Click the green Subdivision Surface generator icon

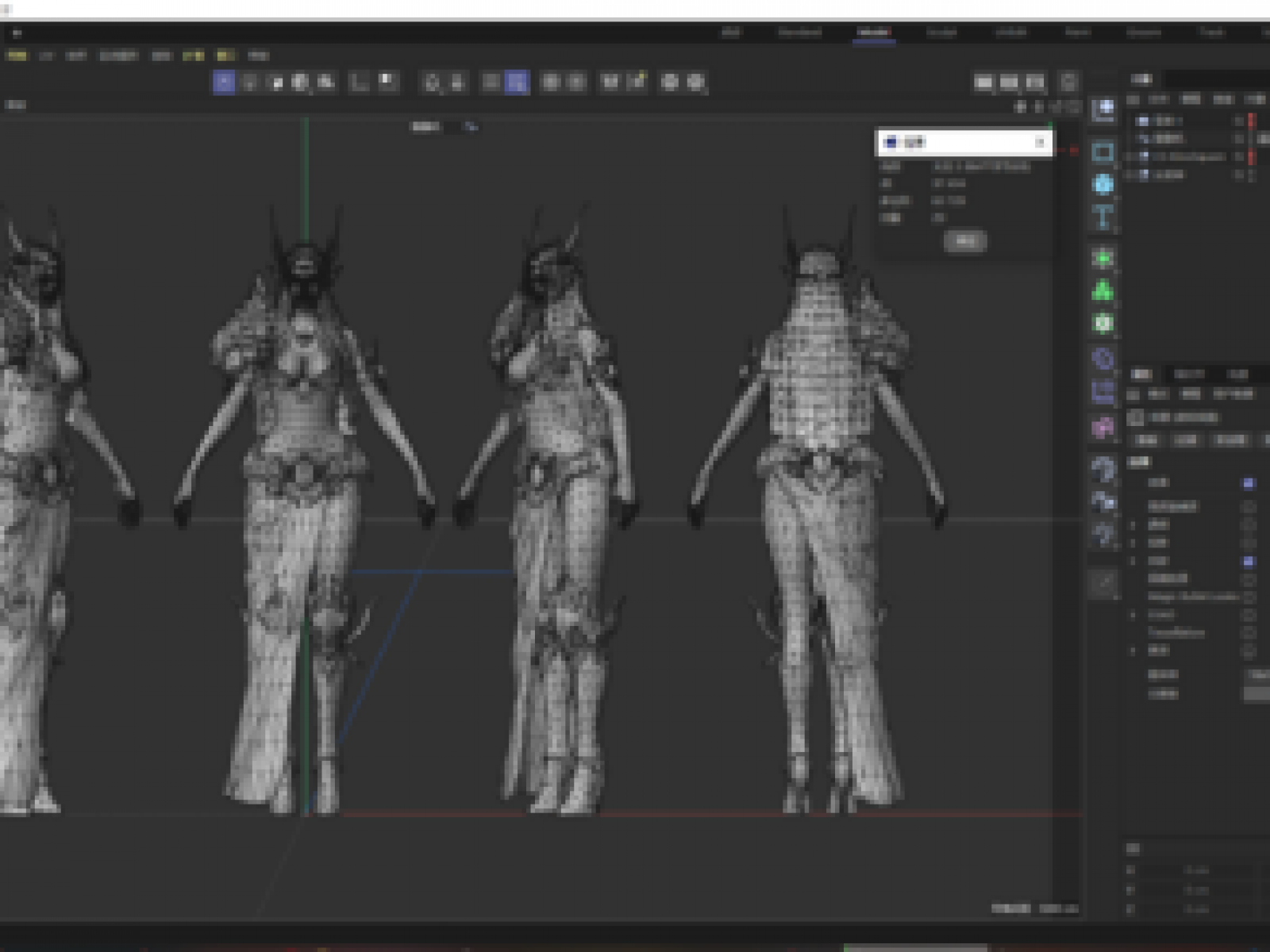click(x=1103, y=258)
